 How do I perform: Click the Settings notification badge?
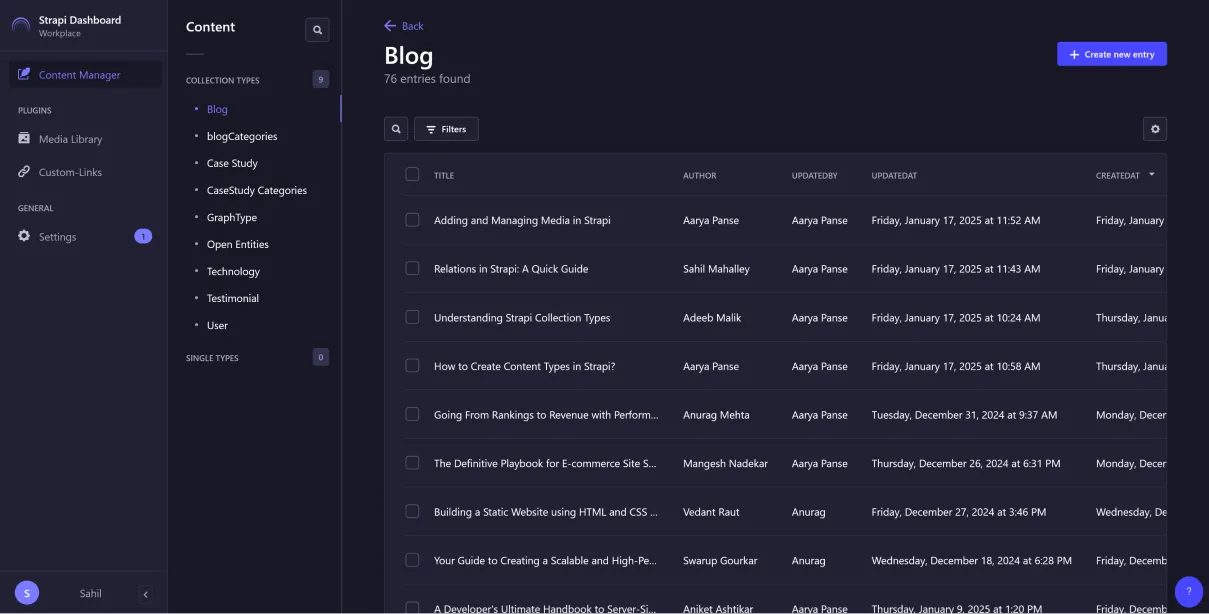click(x=143, y=237)
